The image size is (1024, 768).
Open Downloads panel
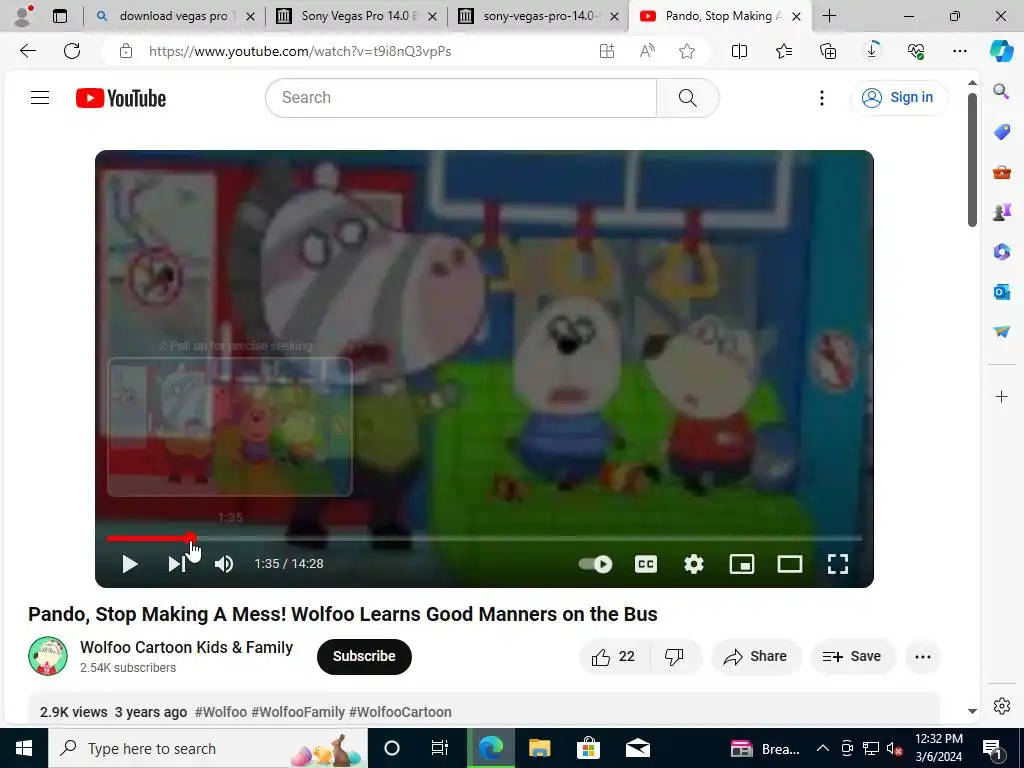pos(872,51)
